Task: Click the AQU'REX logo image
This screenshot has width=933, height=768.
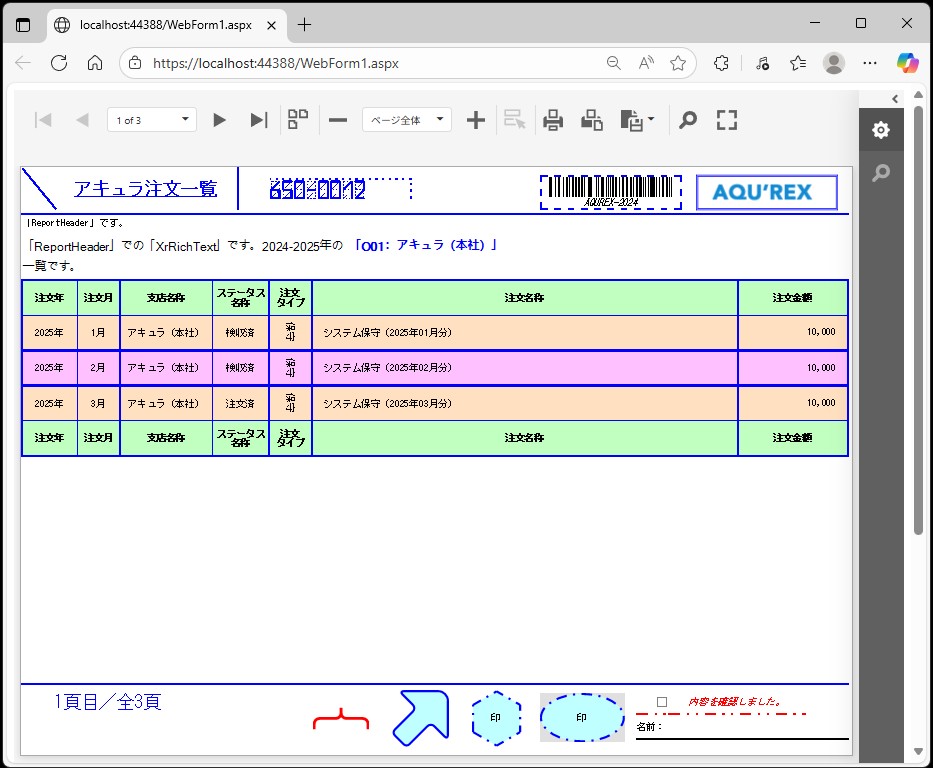Action: [x=766, y=192]
